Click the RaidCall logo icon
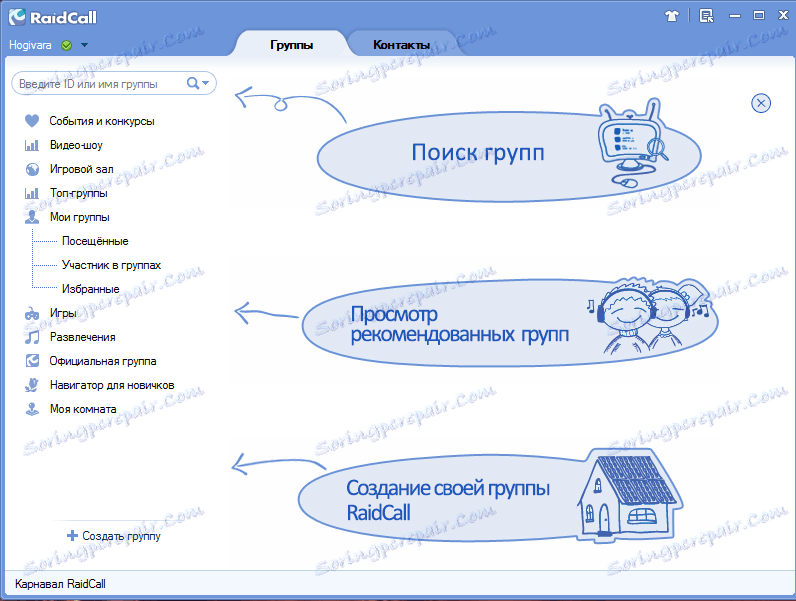The width and height of the screenshot is (796, 601). click(x=17, y=17)
